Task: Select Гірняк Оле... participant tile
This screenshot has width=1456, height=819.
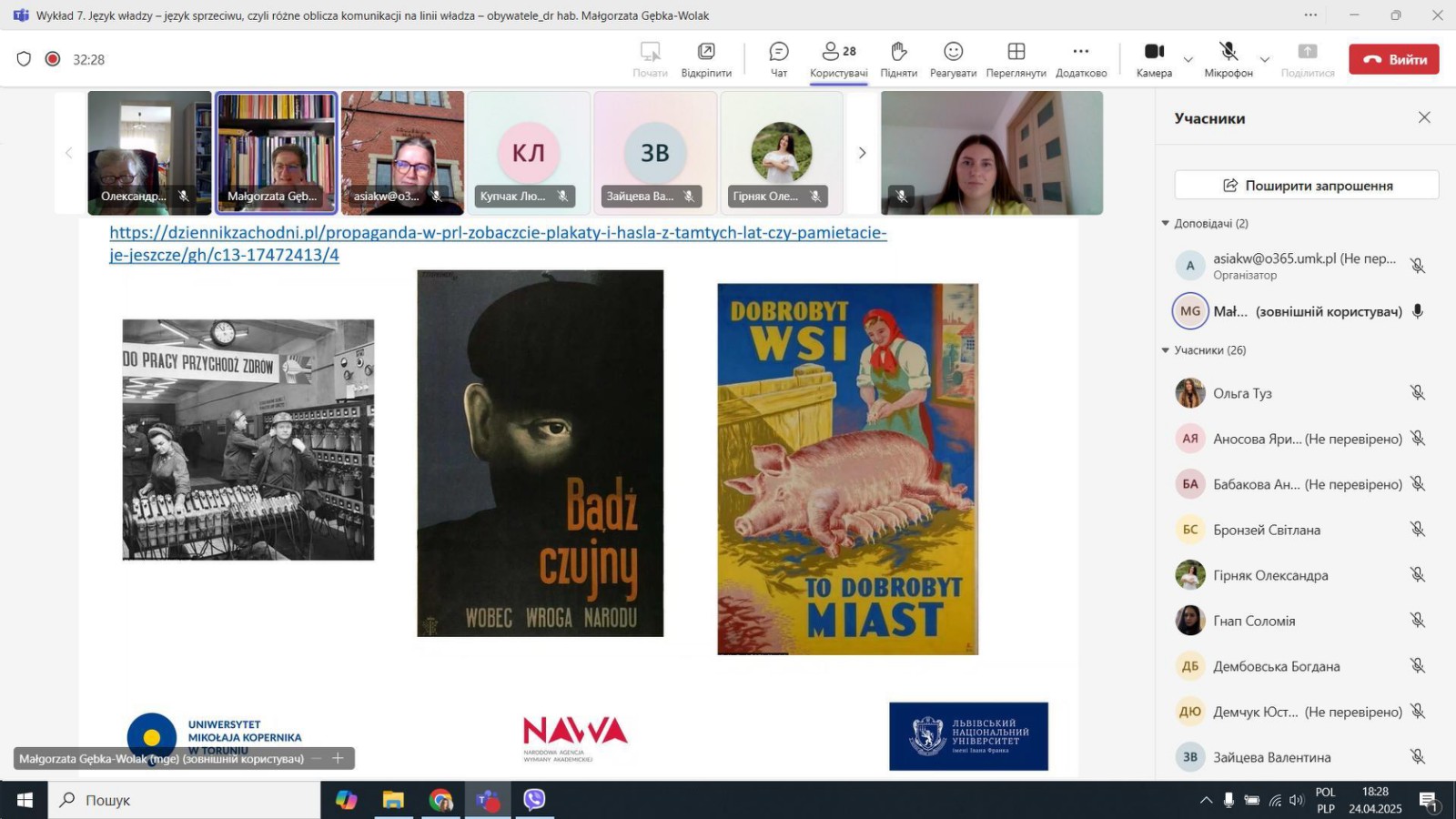Action: [x=782, y=153]
